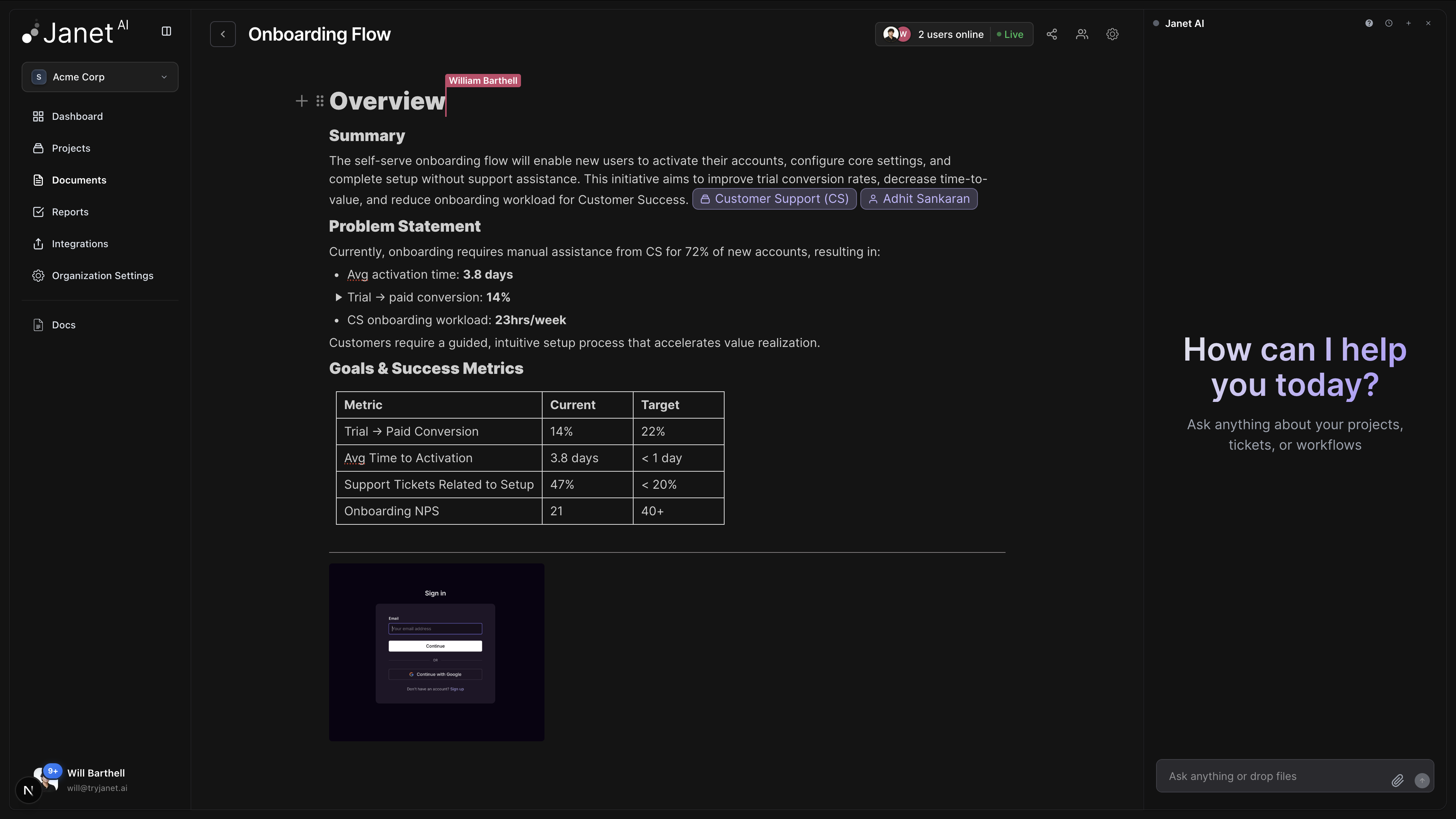
Task: Open the Acme Corp workspace dropdown
Action: click(x=100, y=77)
